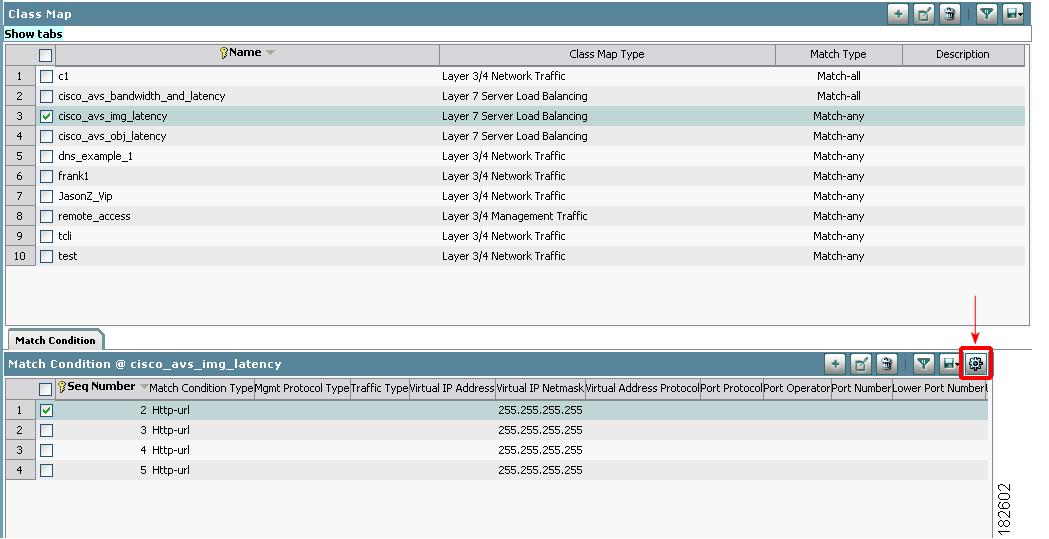Screen dimensions: 1049x539
Task: Click the Show tabs link
Action: (33, 34)
